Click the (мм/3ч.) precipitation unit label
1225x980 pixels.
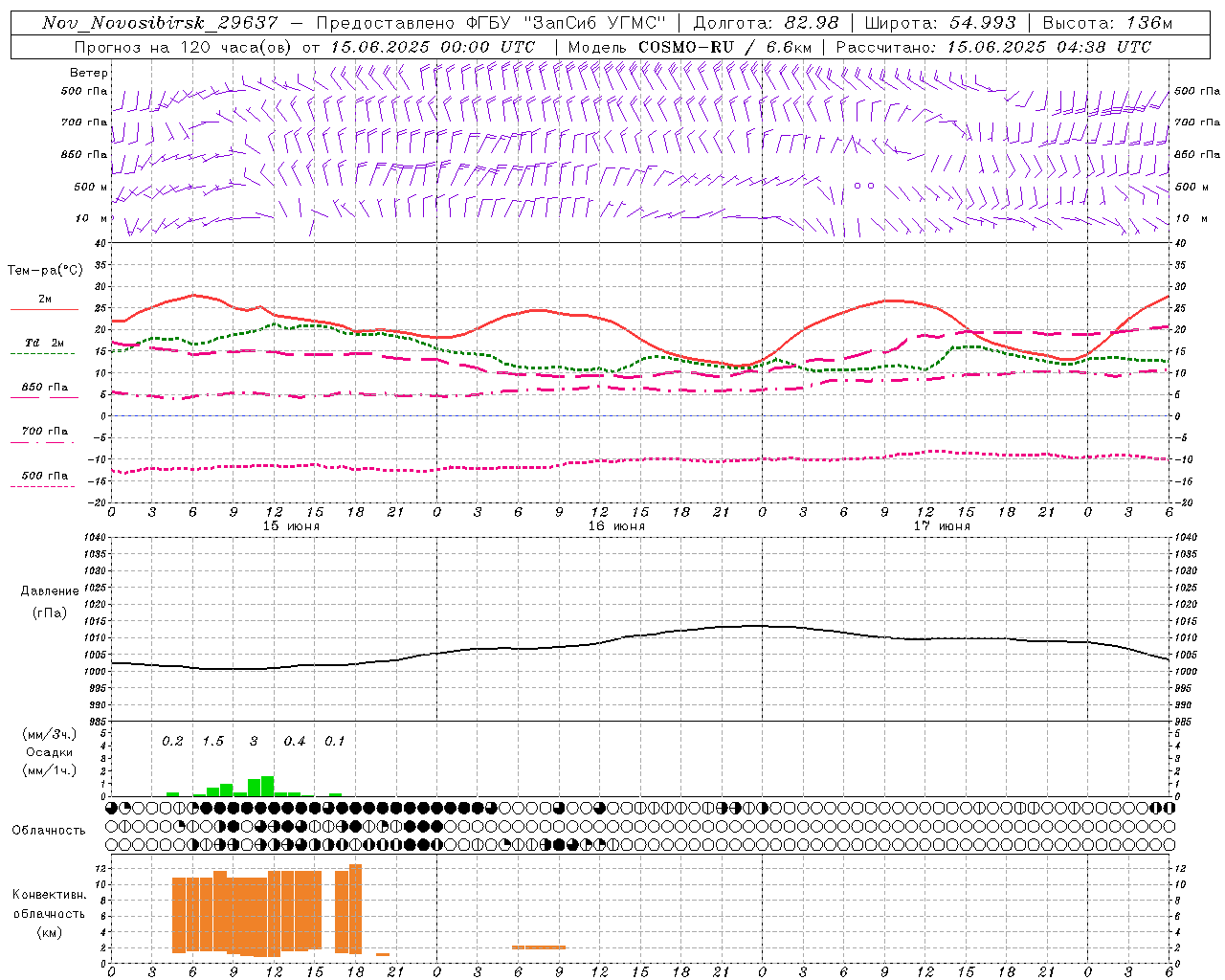50,734
